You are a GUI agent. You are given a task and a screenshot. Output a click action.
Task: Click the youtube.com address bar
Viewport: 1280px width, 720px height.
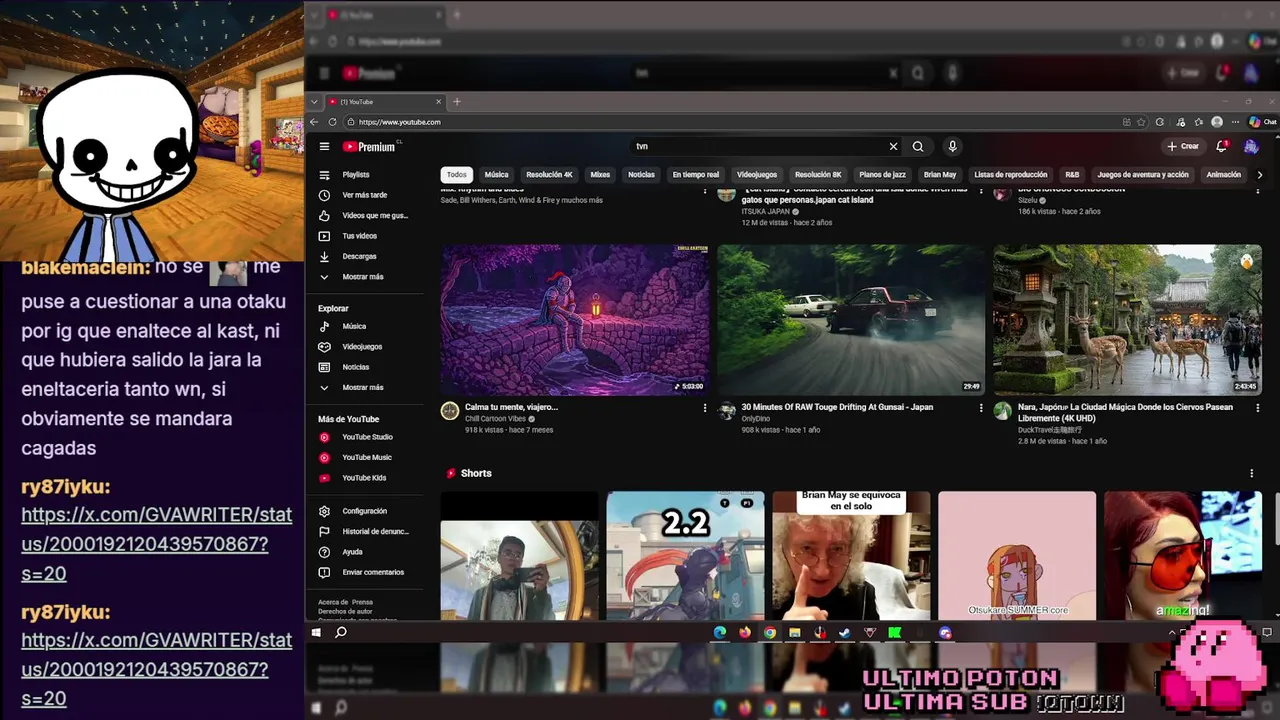coord(730,122)
